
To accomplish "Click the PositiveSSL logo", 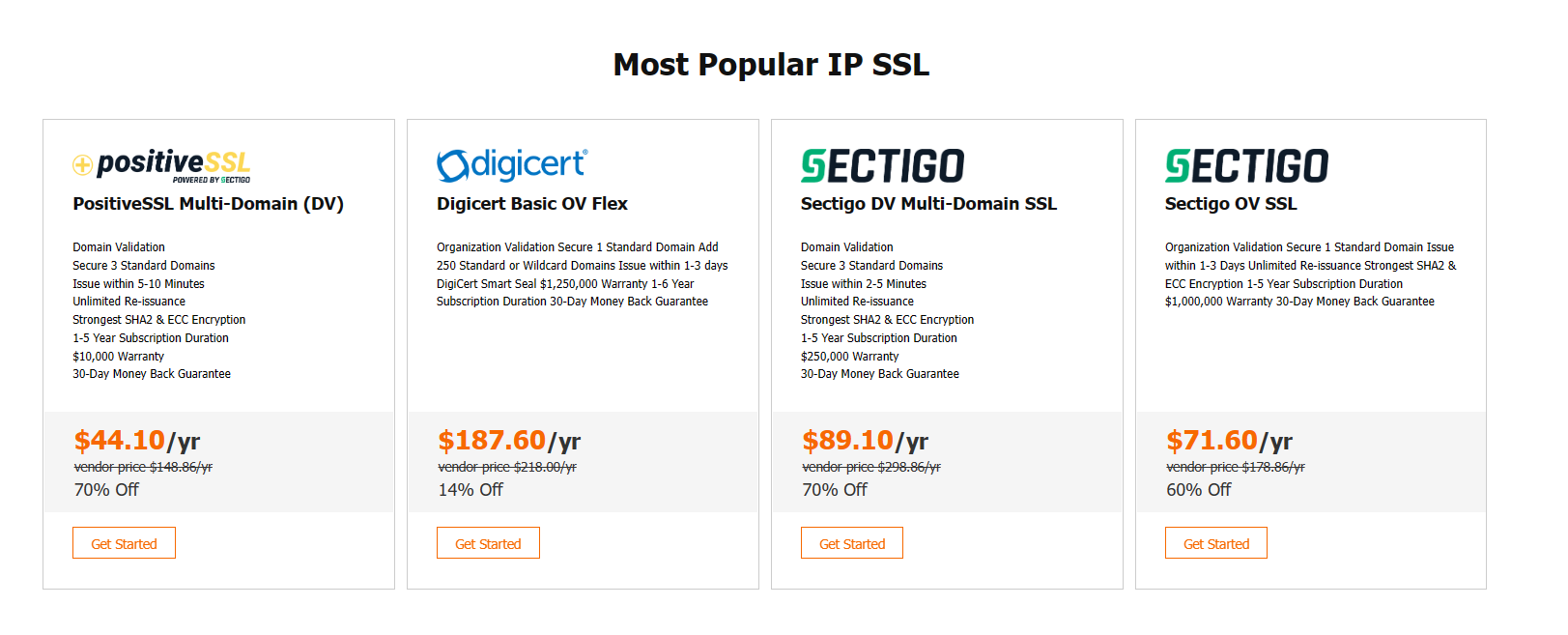I will [x=159, y=164].
